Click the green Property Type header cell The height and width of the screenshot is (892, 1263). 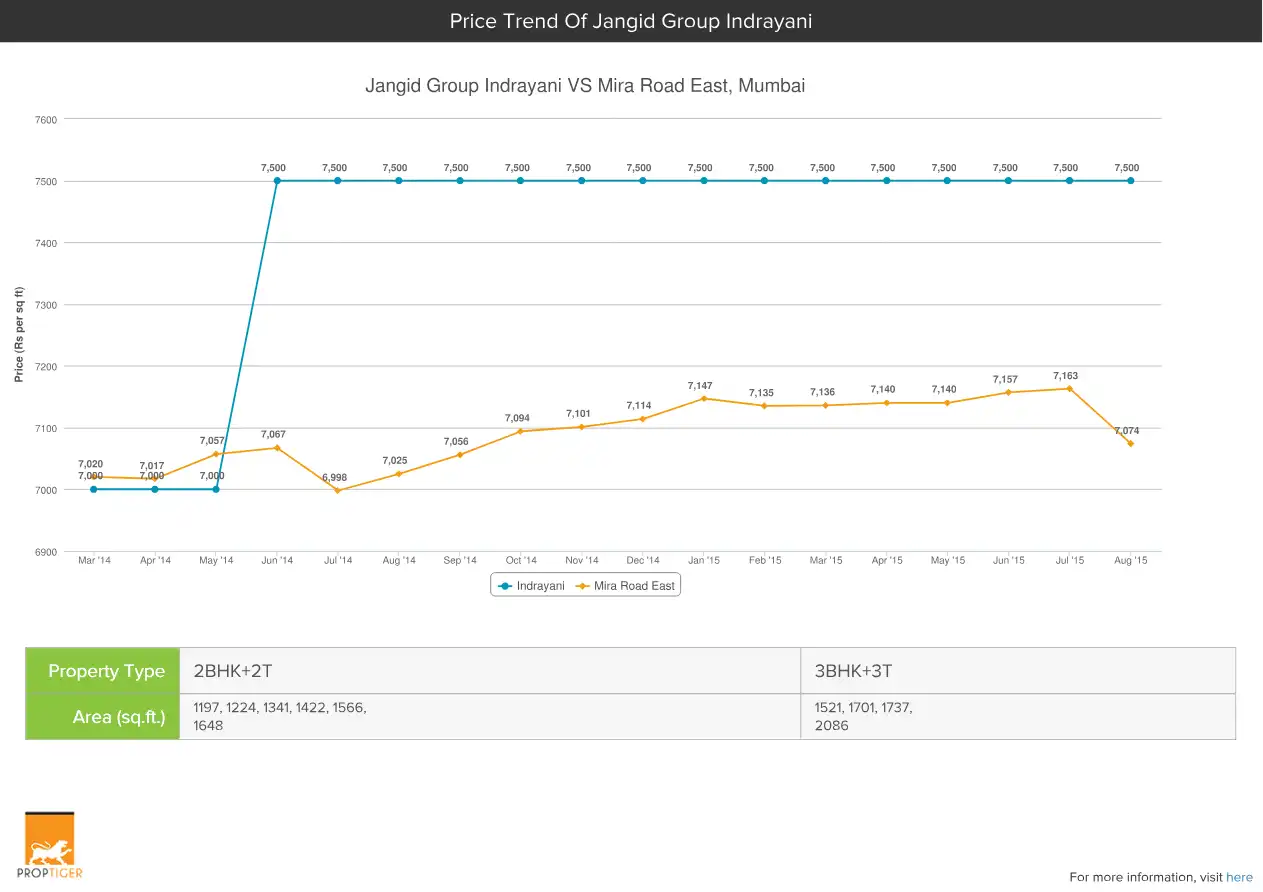coord(103,671)
